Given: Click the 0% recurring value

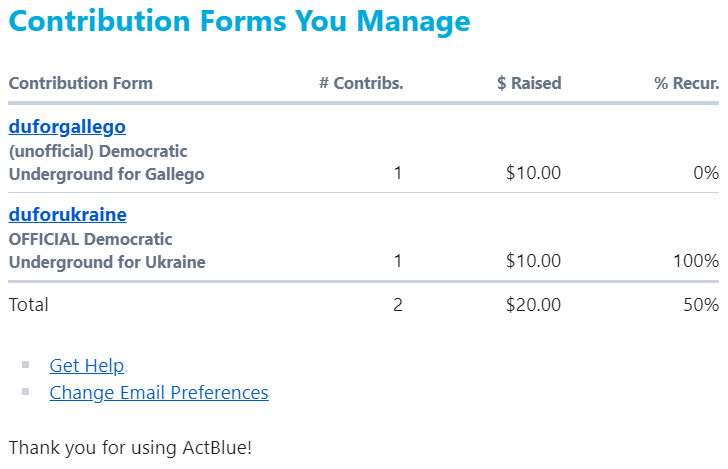Looking at the screenshot, I should click(705, 173).
